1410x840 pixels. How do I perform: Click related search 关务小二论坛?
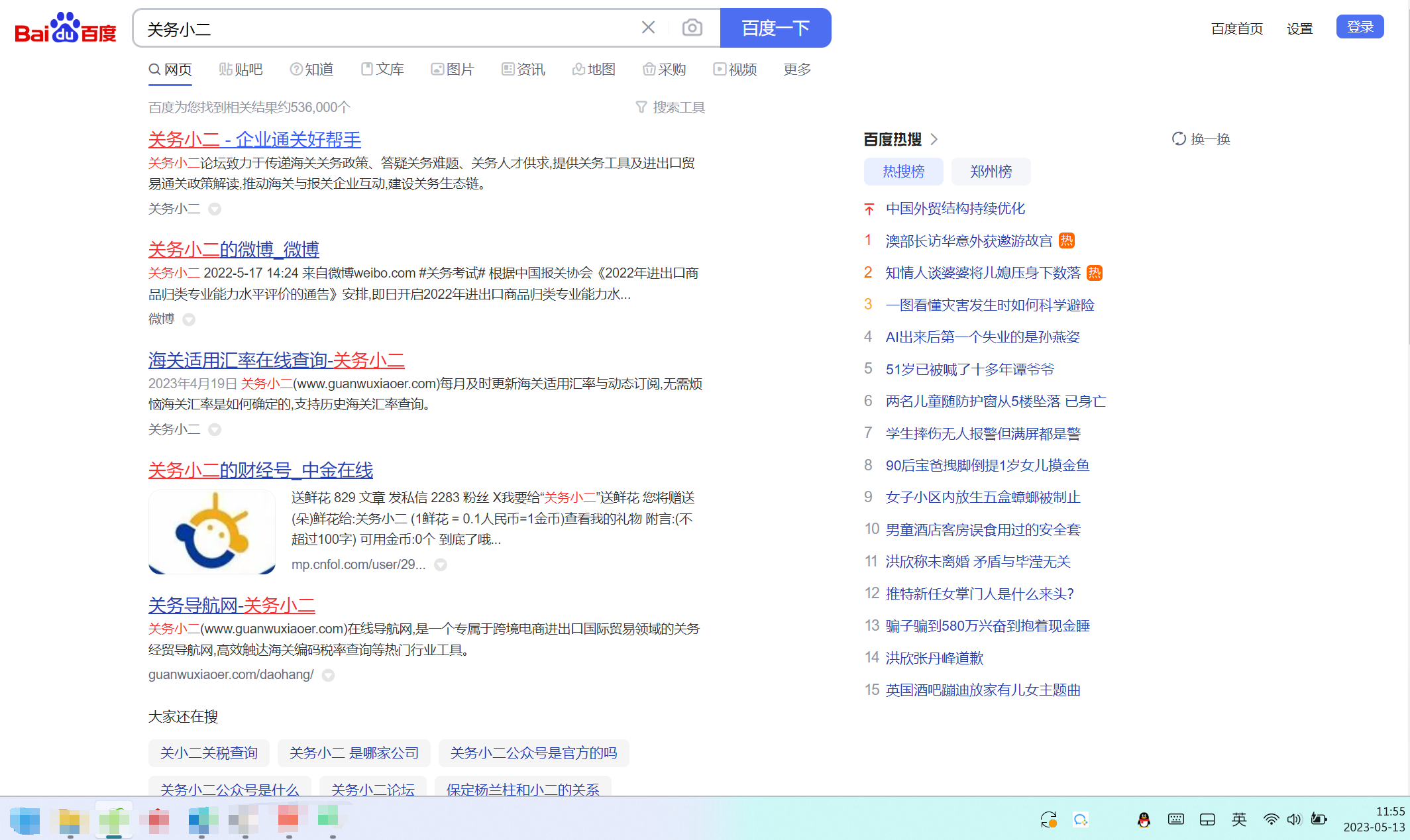pyautogui.click(x=373, y=786)
